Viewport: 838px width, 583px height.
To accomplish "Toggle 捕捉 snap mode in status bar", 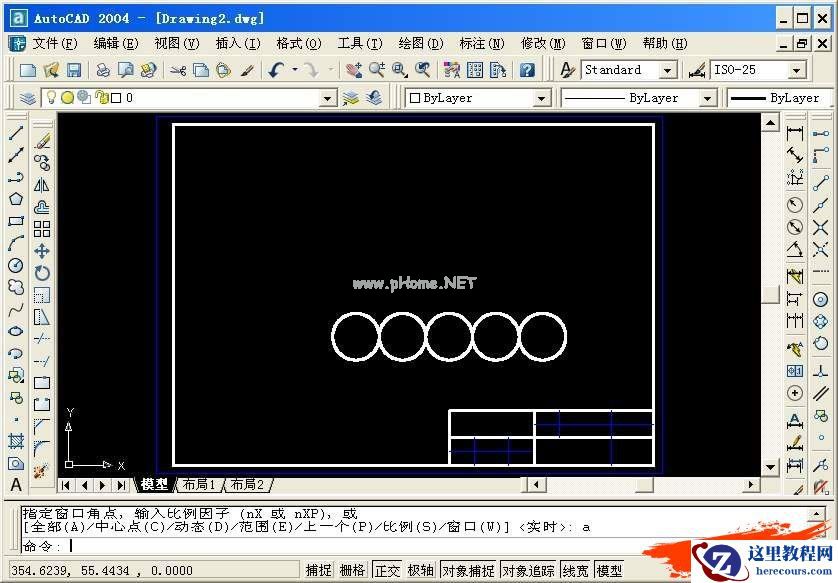I will click(x=318, y=570).
